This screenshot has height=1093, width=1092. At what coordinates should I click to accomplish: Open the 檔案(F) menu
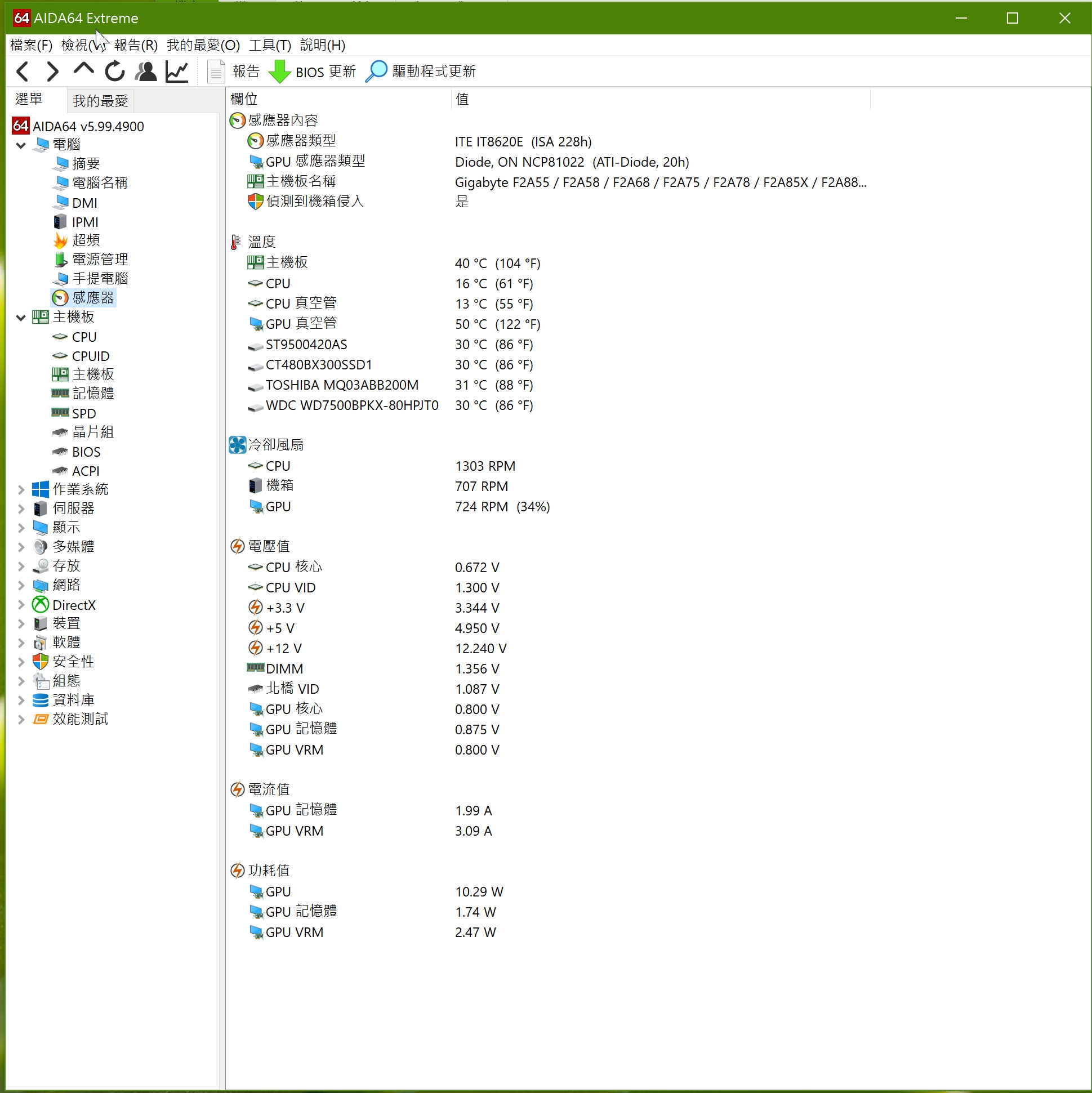click(x=31, y=45)
